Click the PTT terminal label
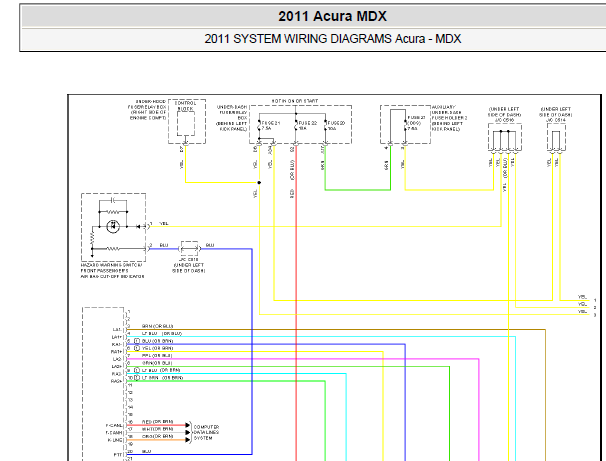The image size is (606, 461). pos(117,455)
